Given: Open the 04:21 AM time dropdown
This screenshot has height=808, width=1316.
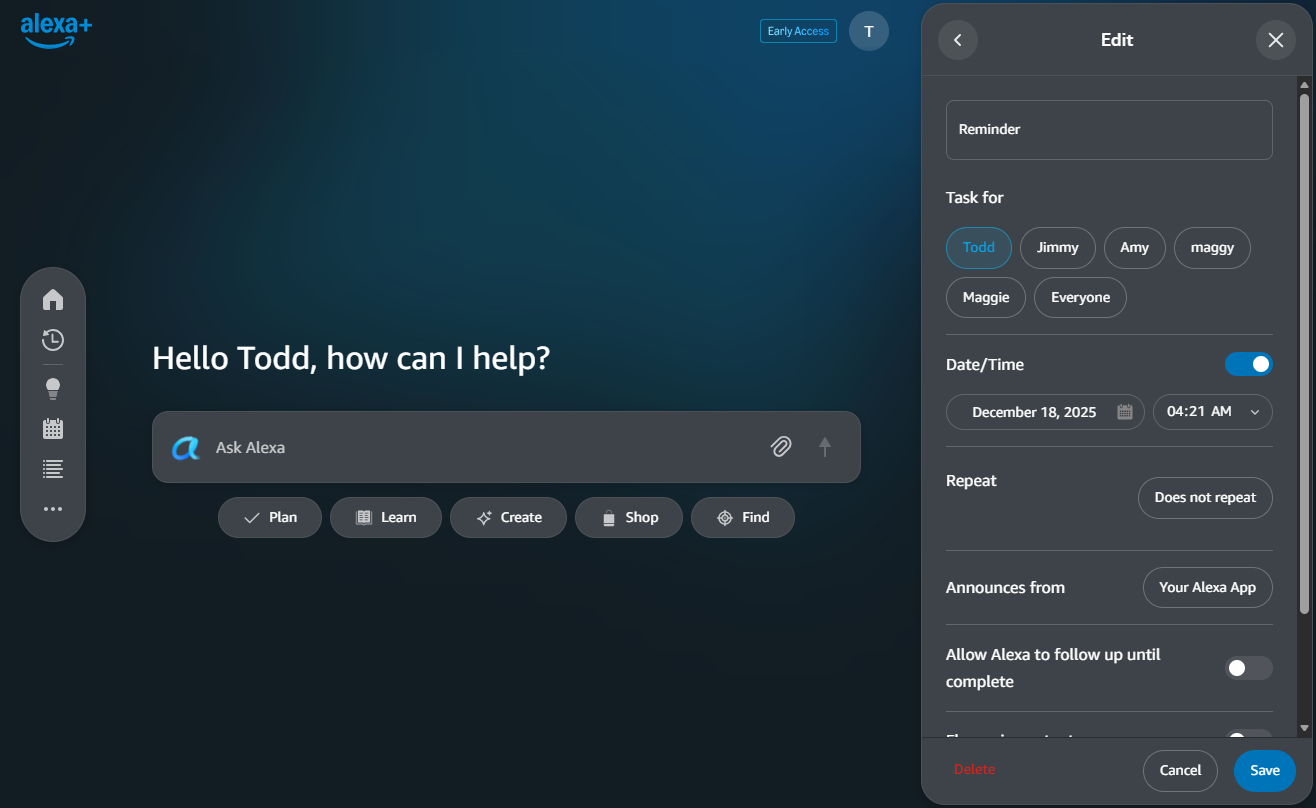Looking at the screenshot, I should [x=1212, y=412].
